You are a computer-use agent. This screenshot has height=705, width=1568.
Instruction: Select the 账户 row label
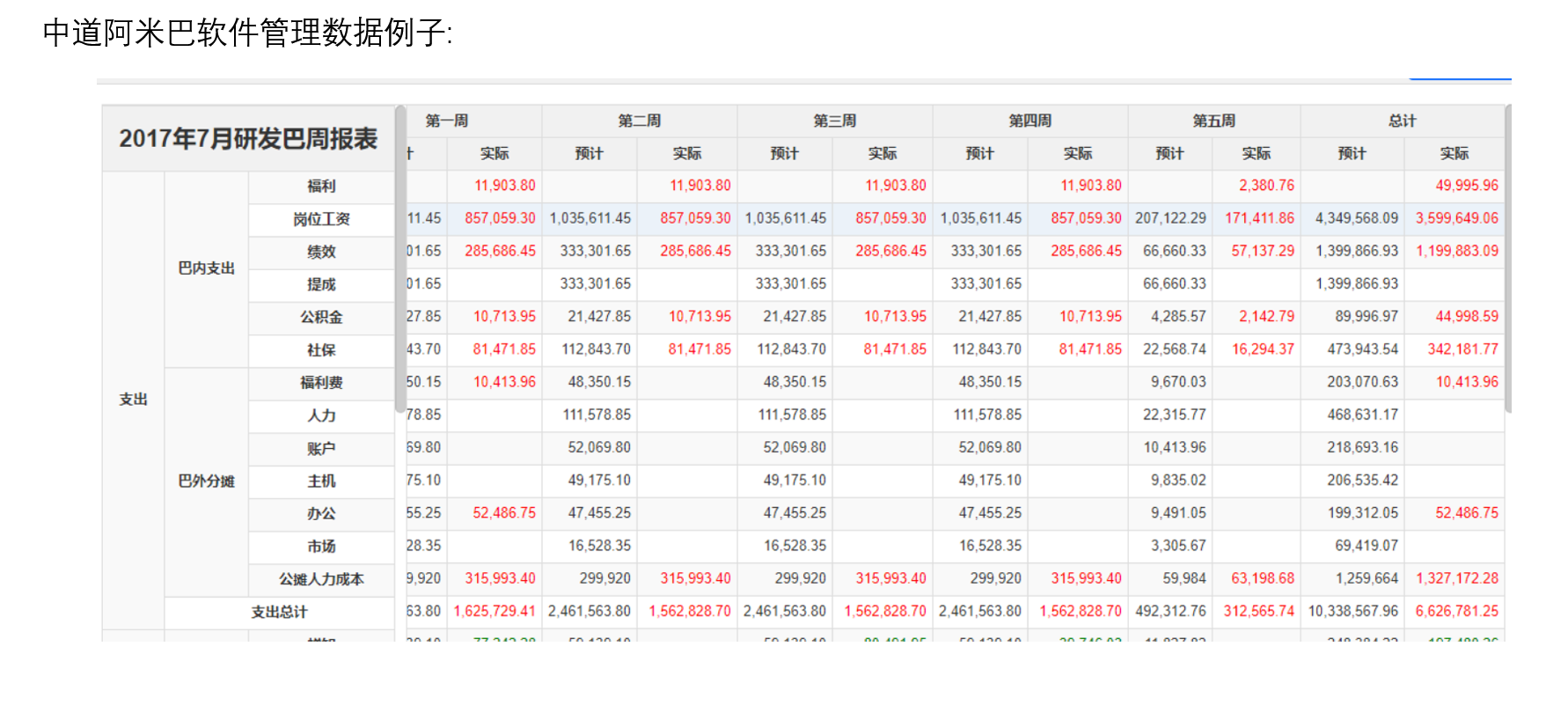(321, 448)
